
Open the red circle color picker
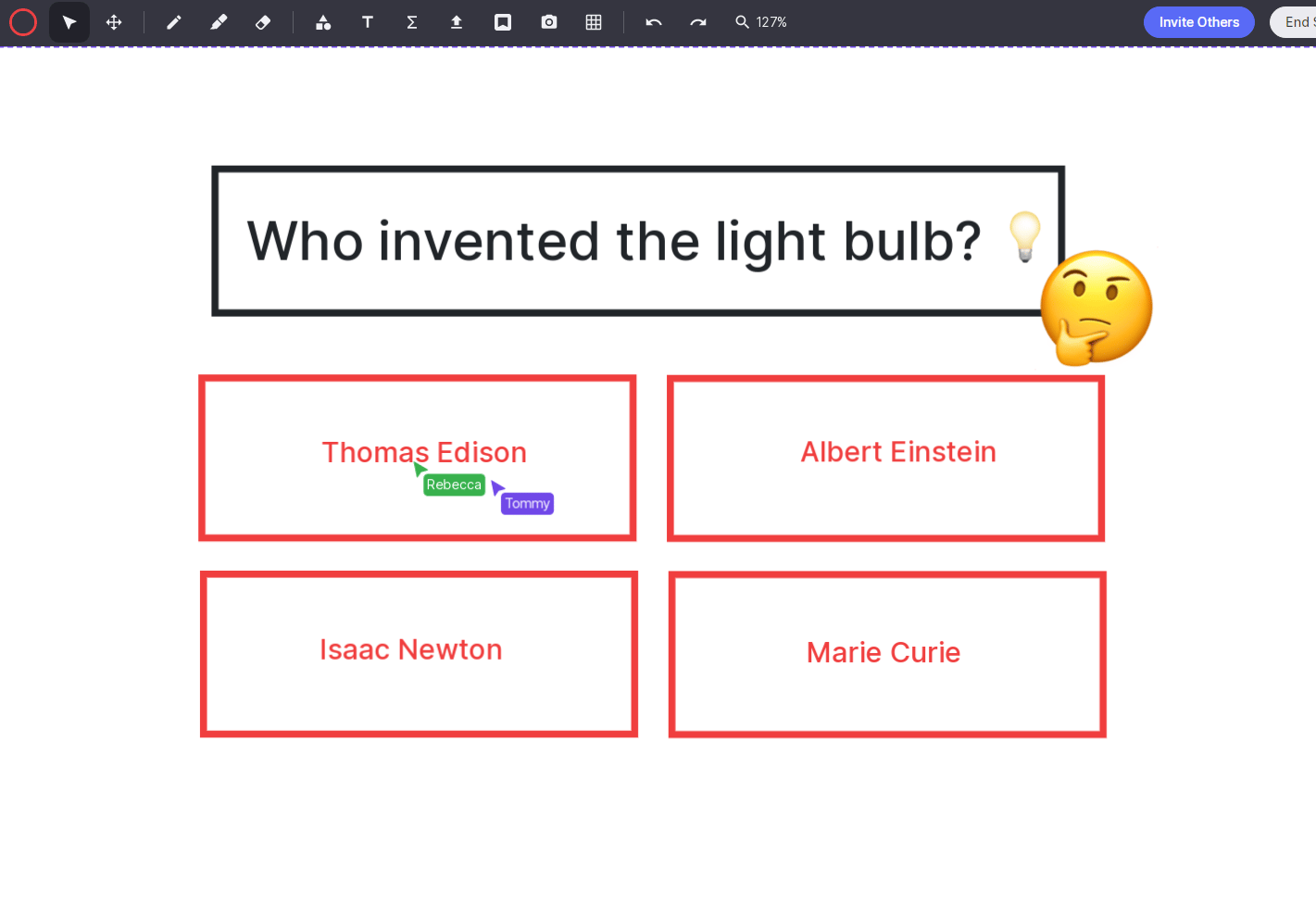[x=23, y=22]
